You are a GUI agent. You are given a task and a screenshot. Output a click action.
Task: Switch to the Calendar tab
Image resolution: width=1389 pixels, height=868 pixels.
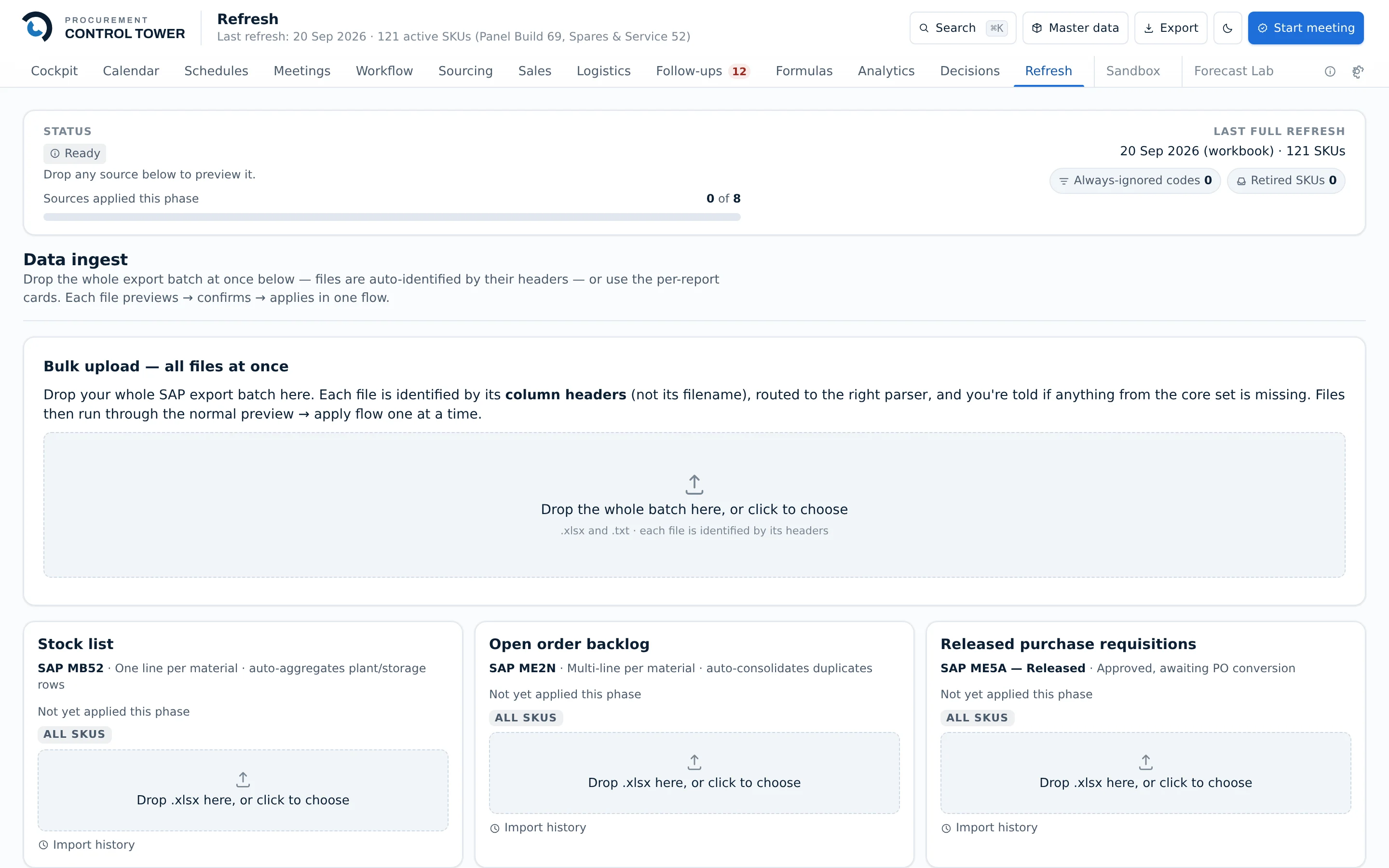coord(131,71)
